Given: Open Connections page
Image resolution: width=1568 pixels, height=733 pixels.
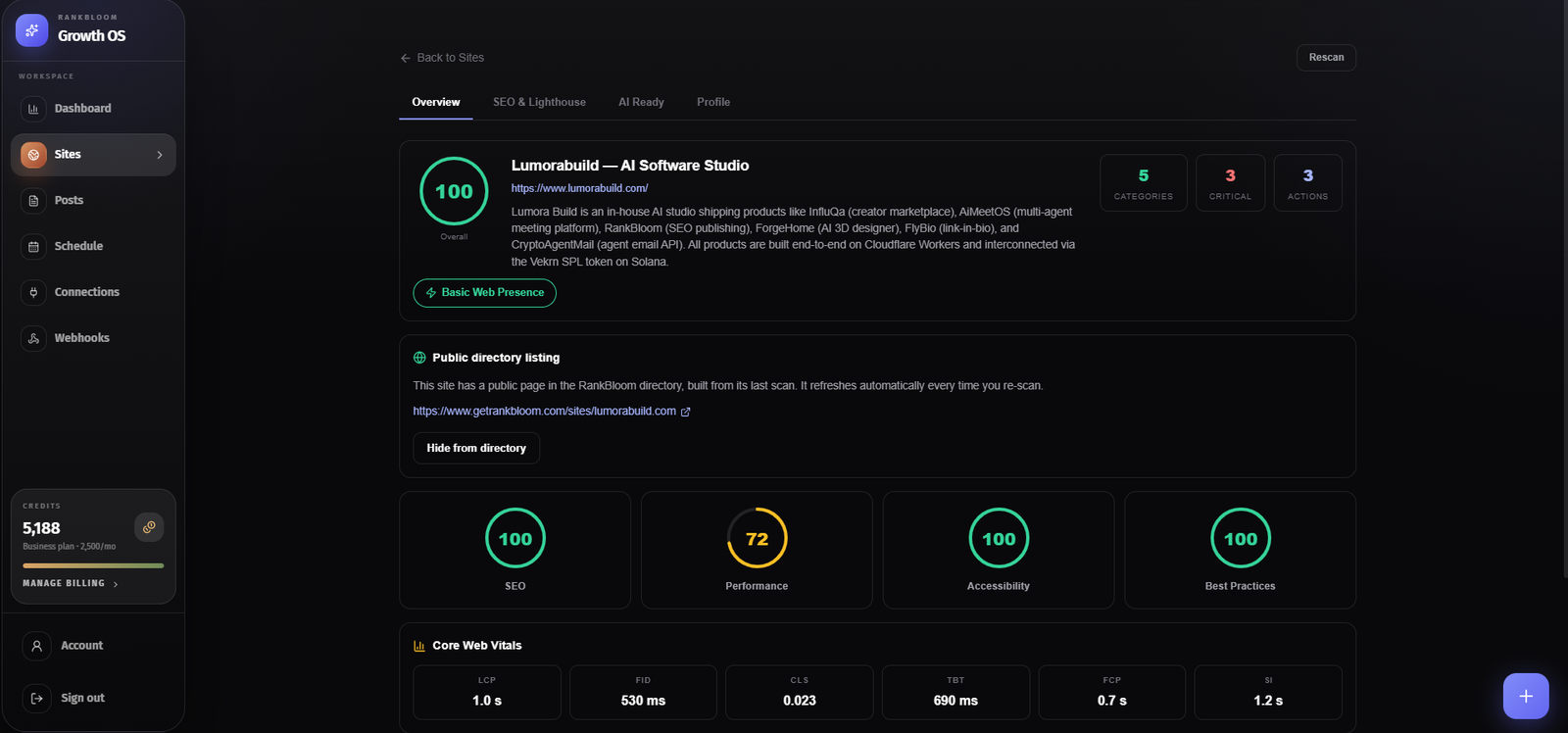Looking at the screenshot, I should pyautogui.click(x=93, y=292).
